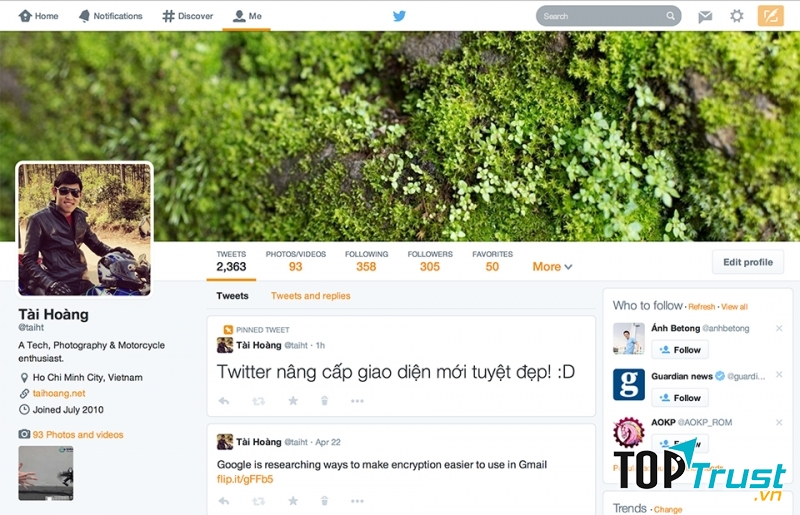Viewport: 800px width, 515px height.
Task: Follow Ánh Betong
Action: [x=680, y=350]
